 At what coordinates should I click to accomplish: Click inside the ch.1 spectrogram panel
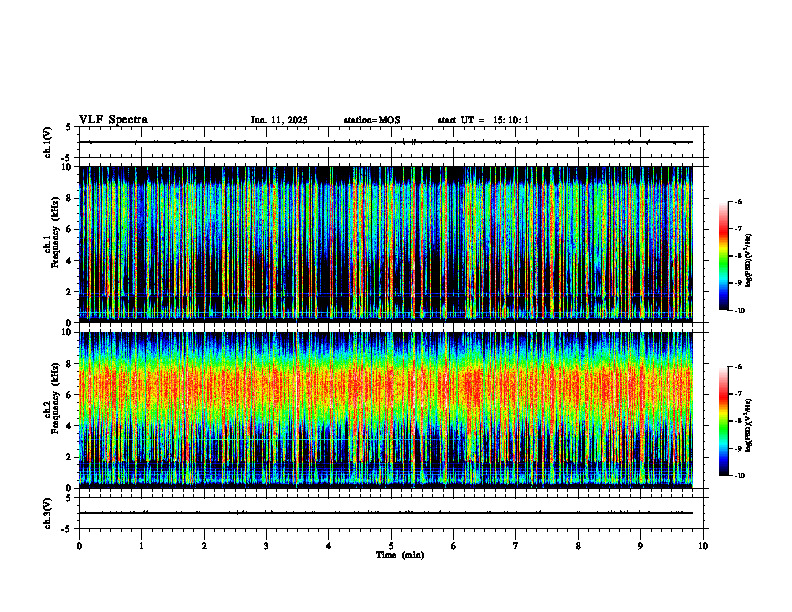tap(386, 244)
